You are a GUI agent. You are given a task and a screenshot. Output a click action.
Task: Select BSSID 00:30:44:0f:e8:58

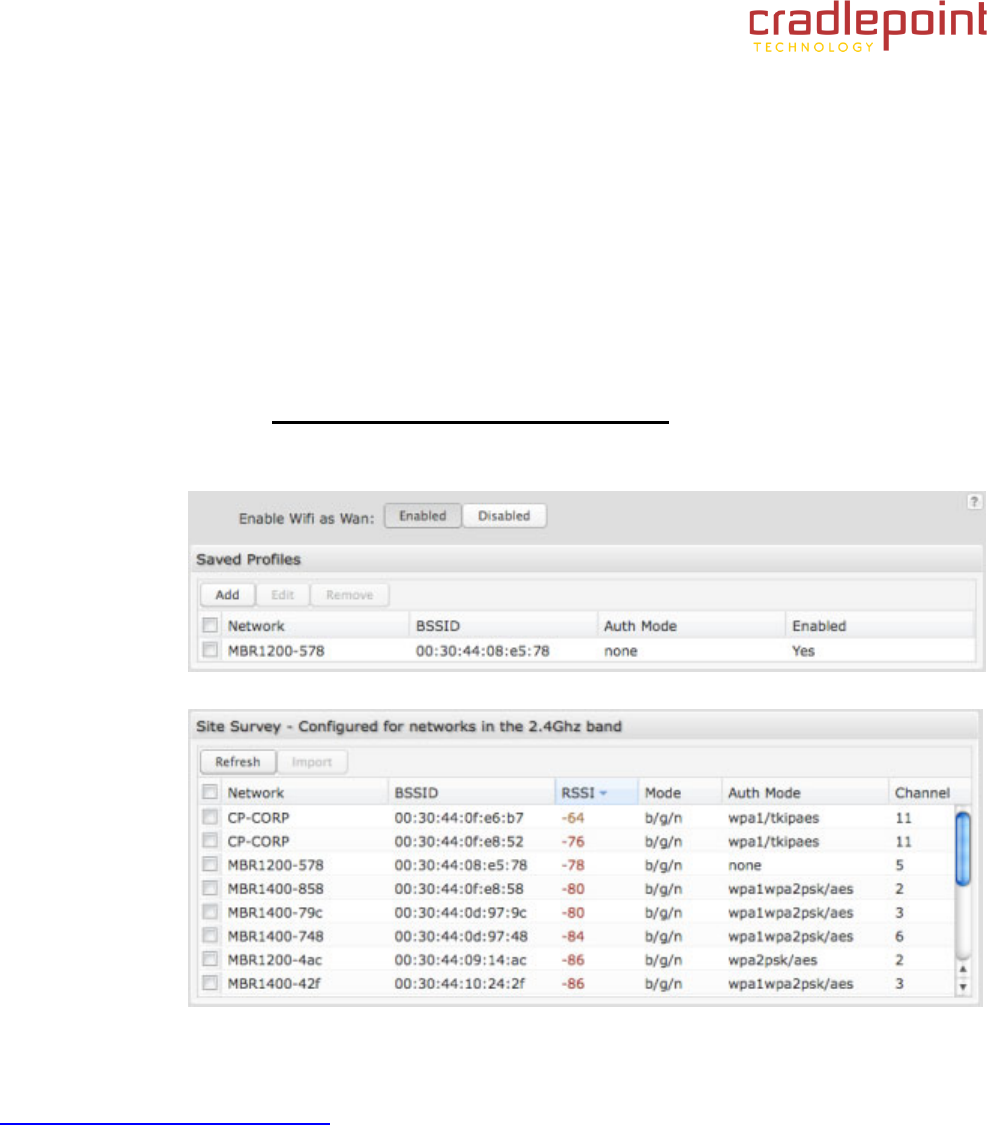click(459, 889)
